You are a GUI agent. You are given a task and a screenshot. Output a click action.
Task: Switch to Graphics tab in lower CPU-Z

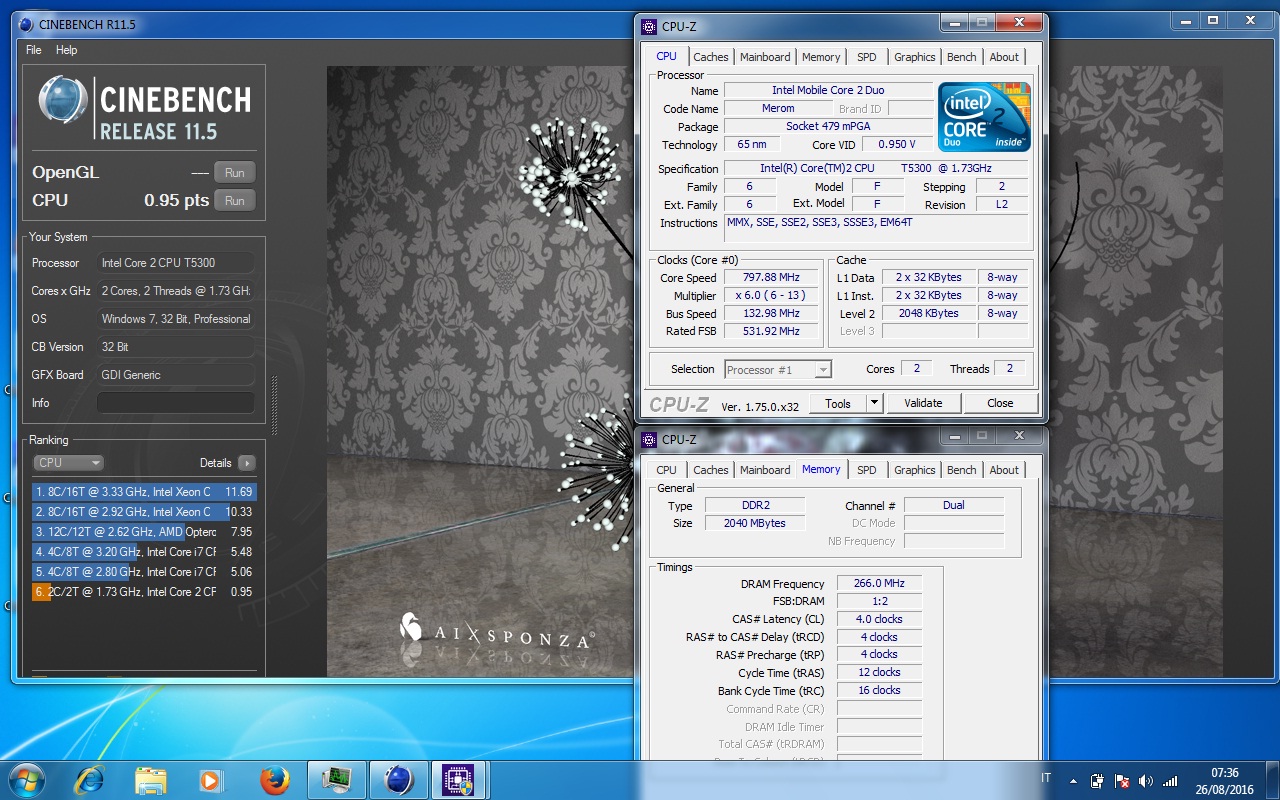tap(915, 470)
